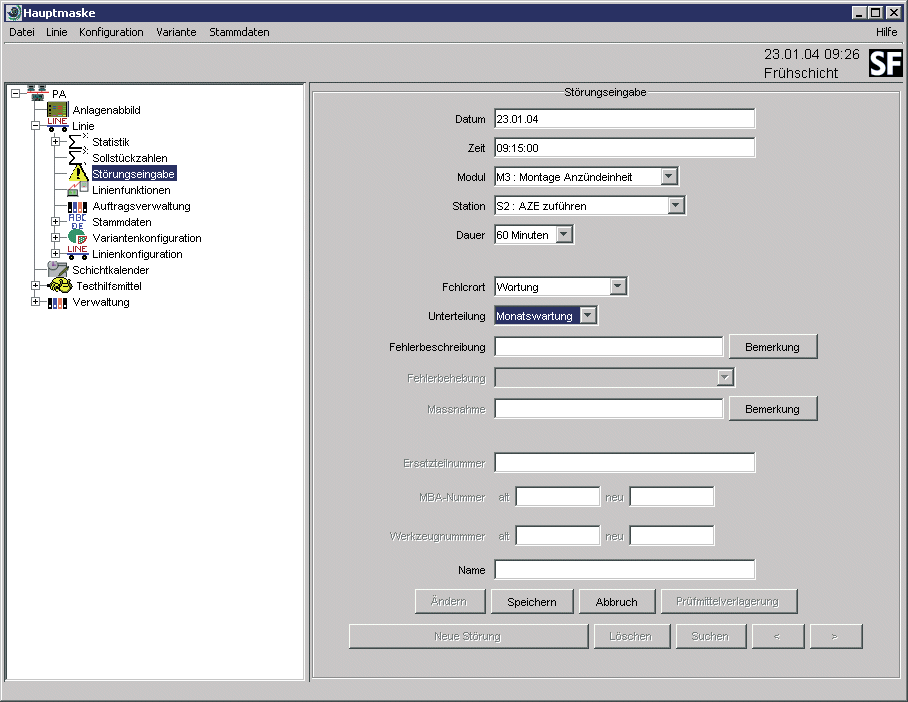Click Bemerkung button beside Massnahme
Image resolution: width=908 pixels, height=702 pixels.
[772, 408]
